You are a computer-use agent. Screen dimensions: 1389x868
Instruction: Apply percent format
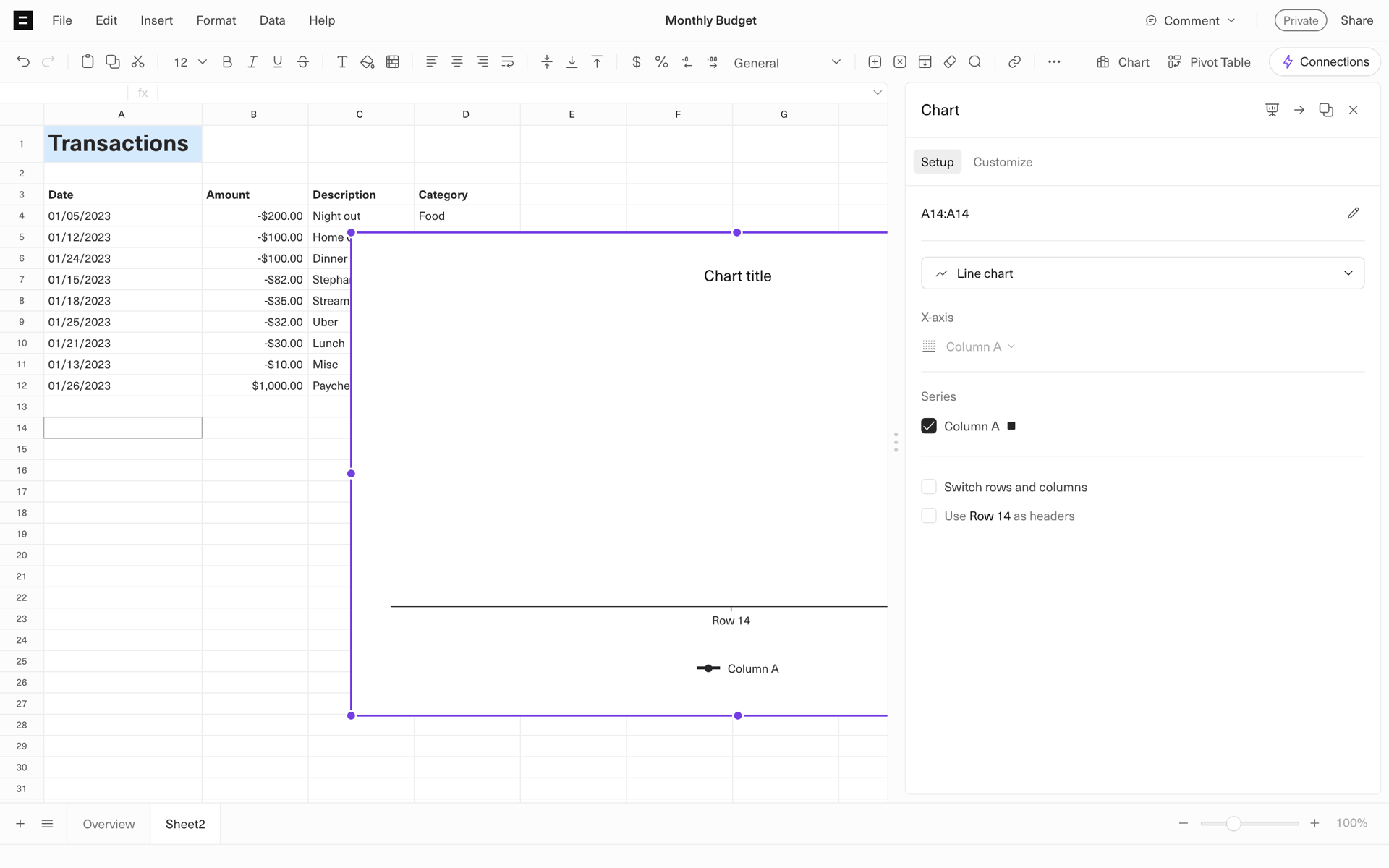[x=662, y=62]
